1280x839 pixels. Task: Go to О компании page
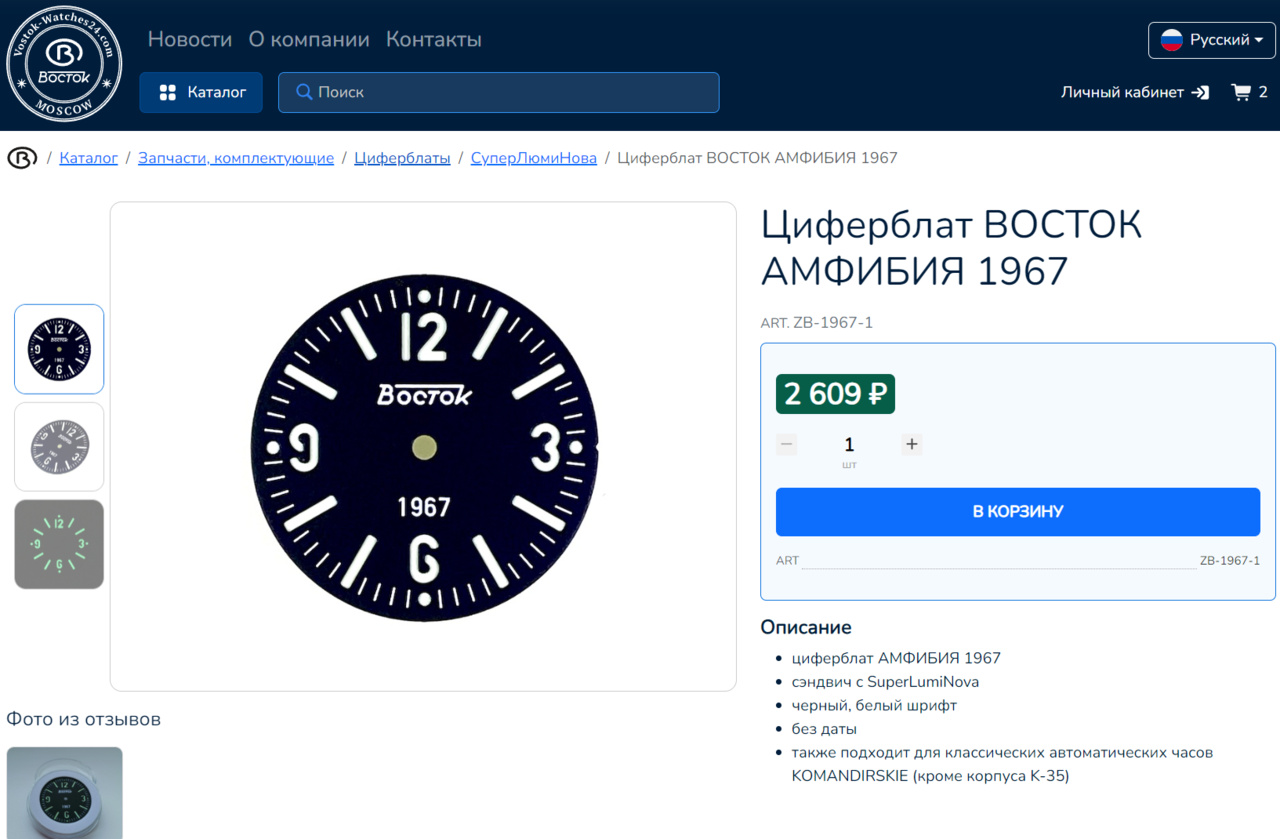pyautogui.click(x=309, y=39)
